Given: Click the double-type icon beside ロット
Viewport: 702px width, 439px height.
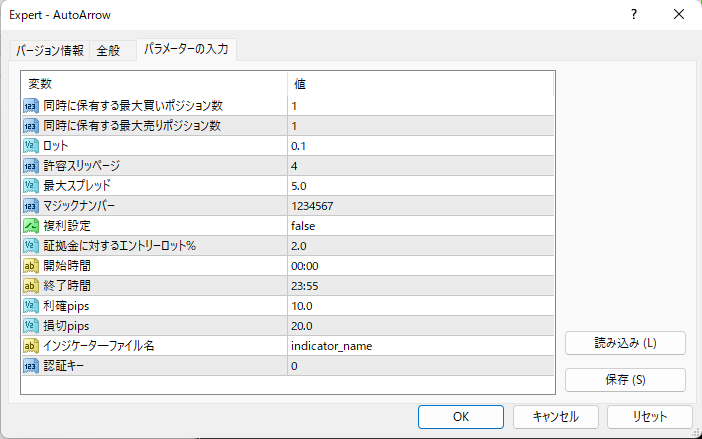Looking at the screenshot, I should pyautogui.click(x=31, y=146).
